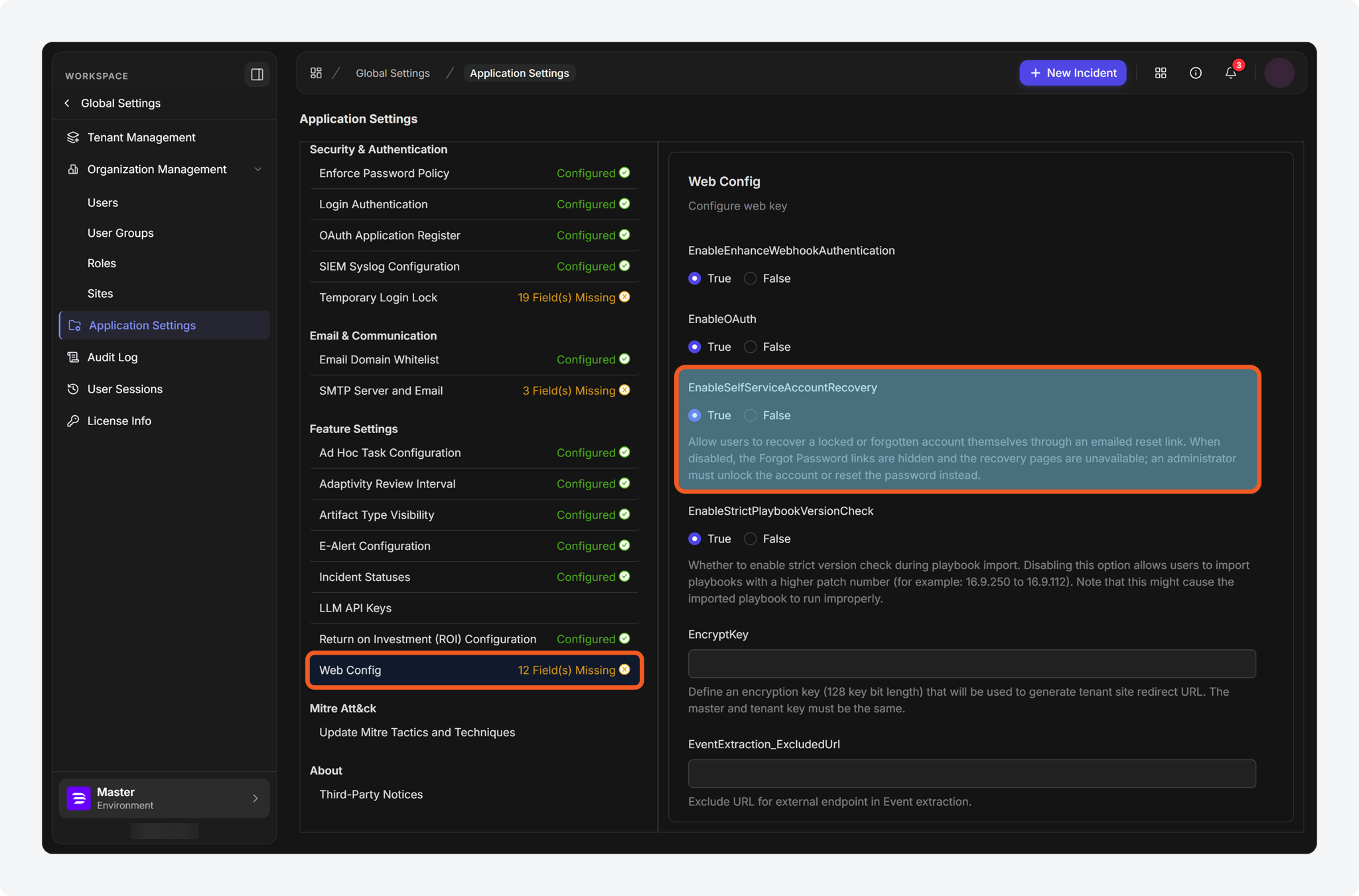Screen dimensions: 1359x896
Task: Set EnableOAuth to False
Action: point(751,347)
